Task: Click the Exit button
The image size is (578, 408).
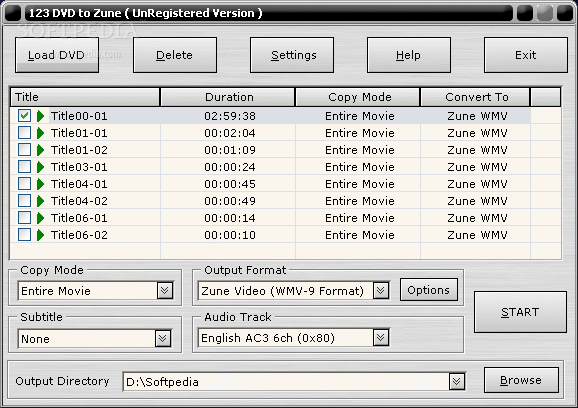Action: pyautogui.click(x=526, y=55)
